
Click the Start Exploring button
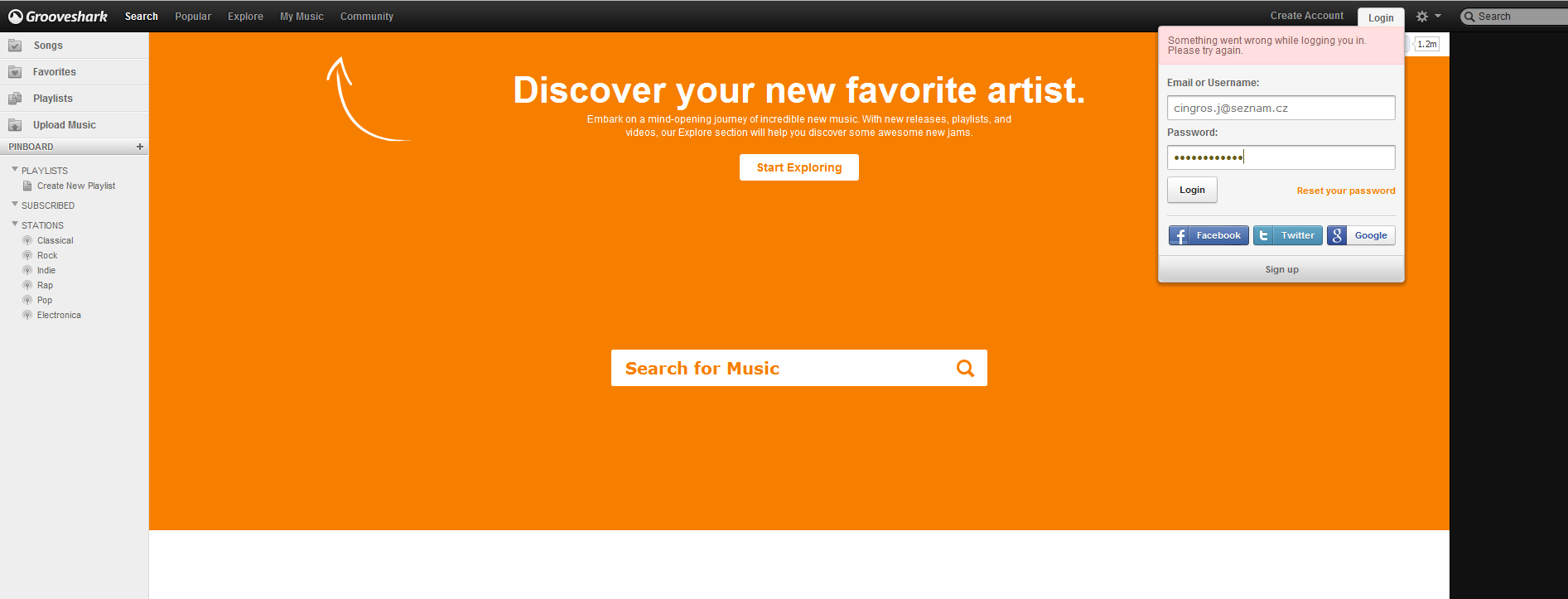click(x=799, y=167)
